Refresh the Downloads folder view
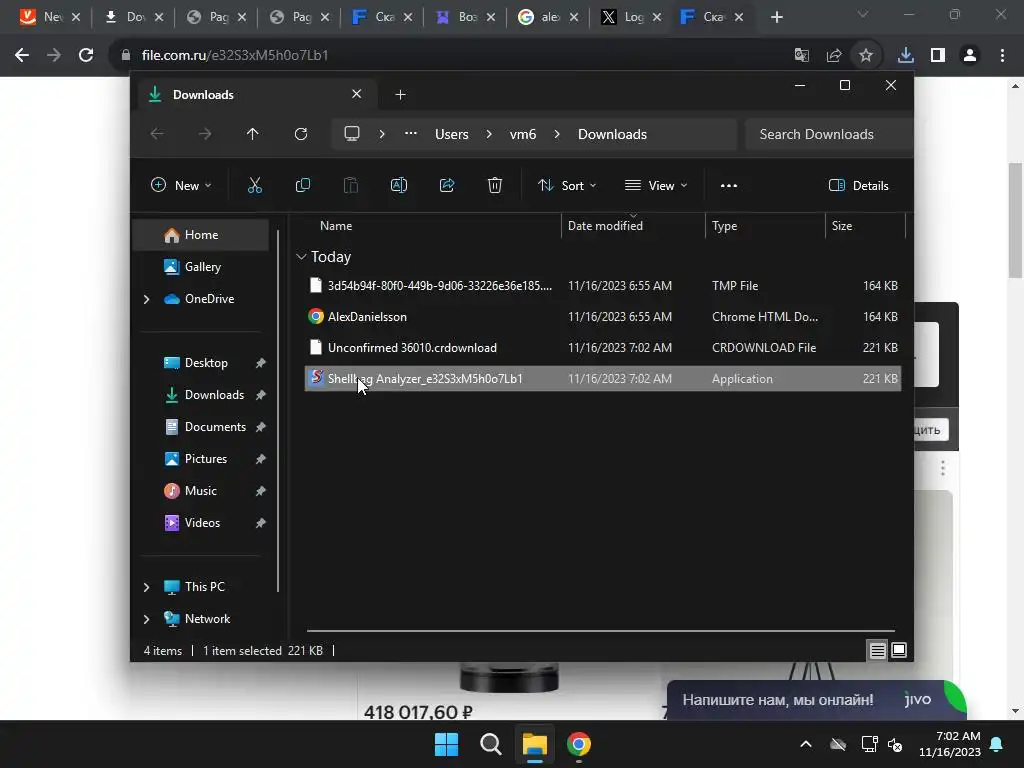 (300, 134)
